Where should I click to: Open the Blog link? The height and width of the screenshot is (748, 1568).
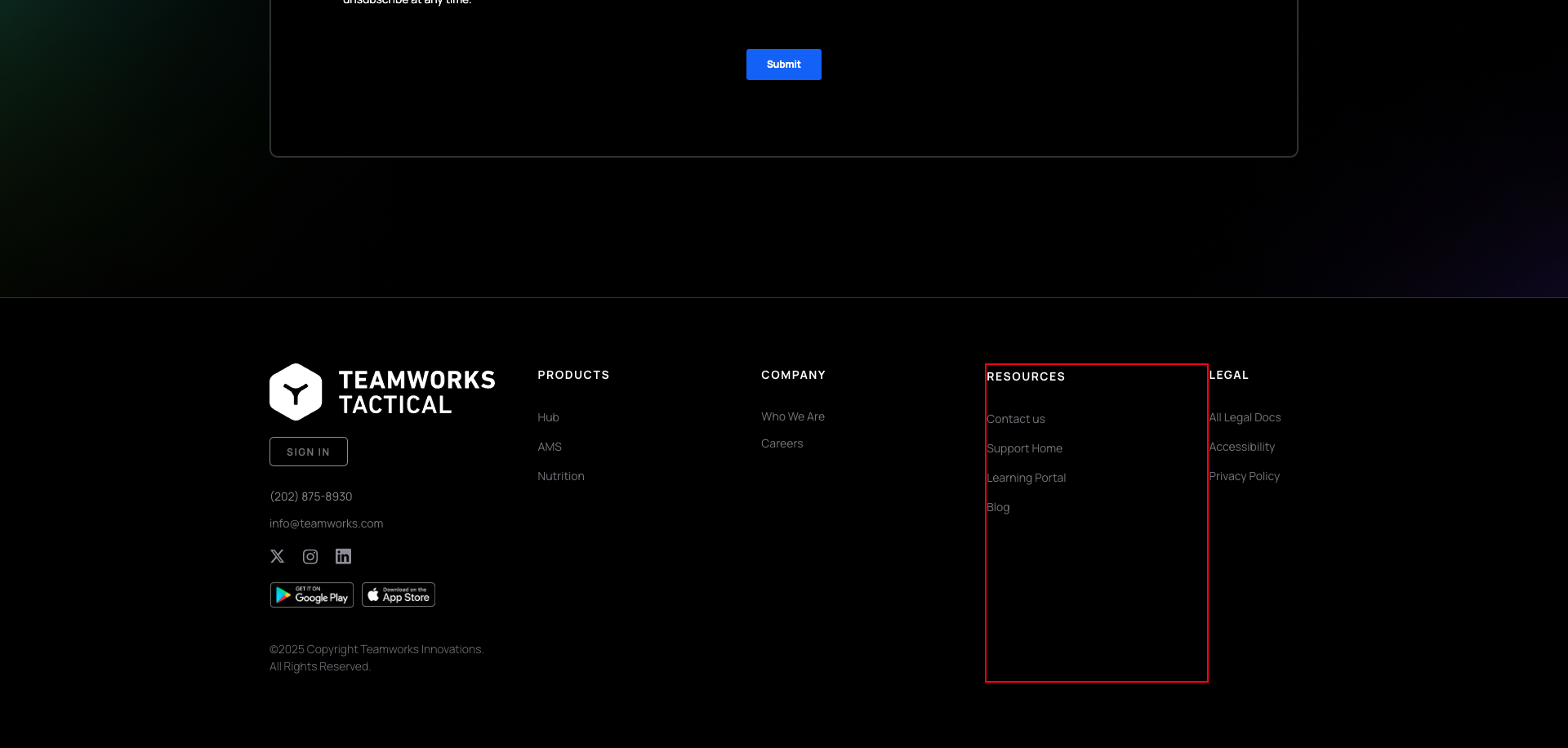[x=998, y=506]
